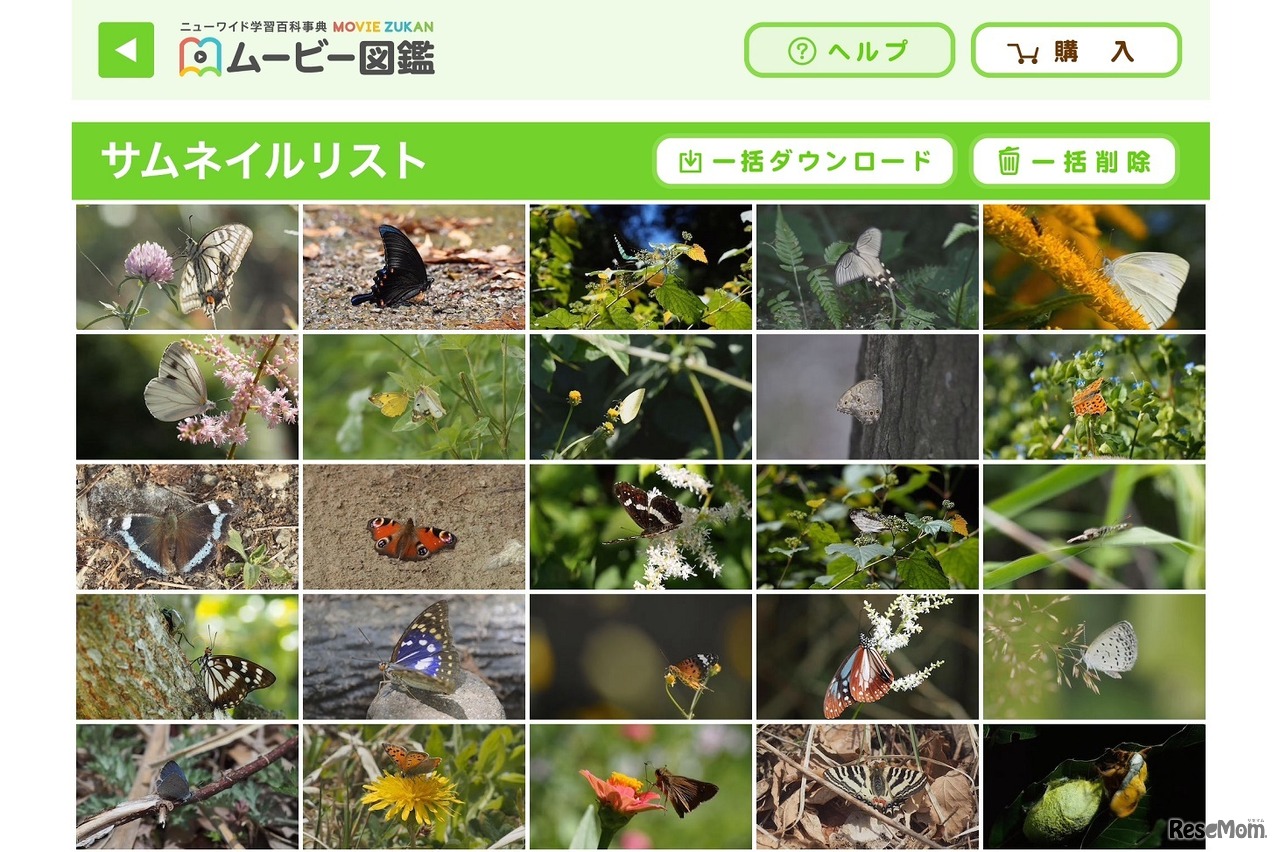1280x852 pixels.
Task: Click the green back arrow button
Action: (126, 50)
